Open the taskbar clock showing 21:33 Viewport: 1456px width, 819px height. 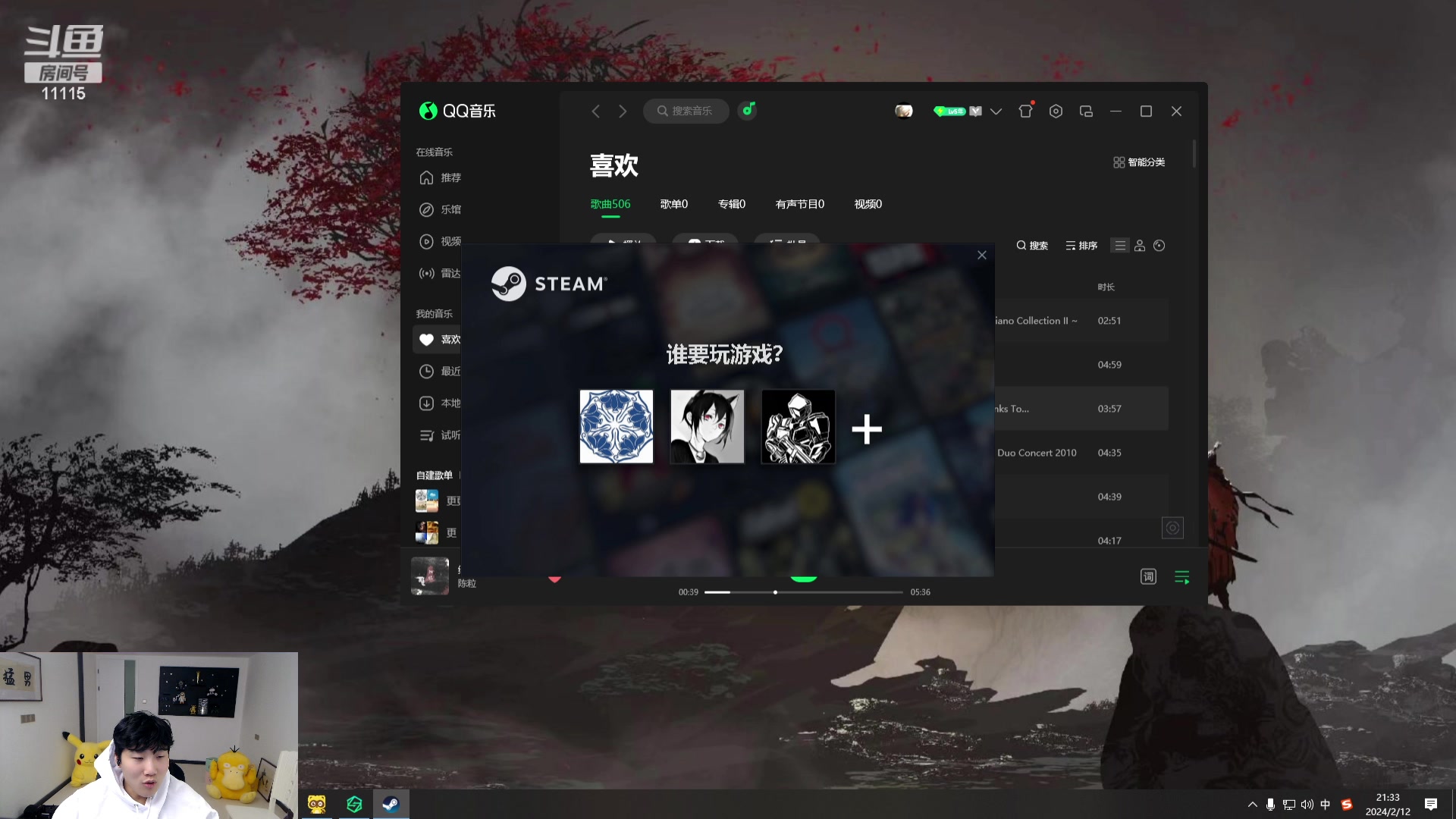[1388, 805]
